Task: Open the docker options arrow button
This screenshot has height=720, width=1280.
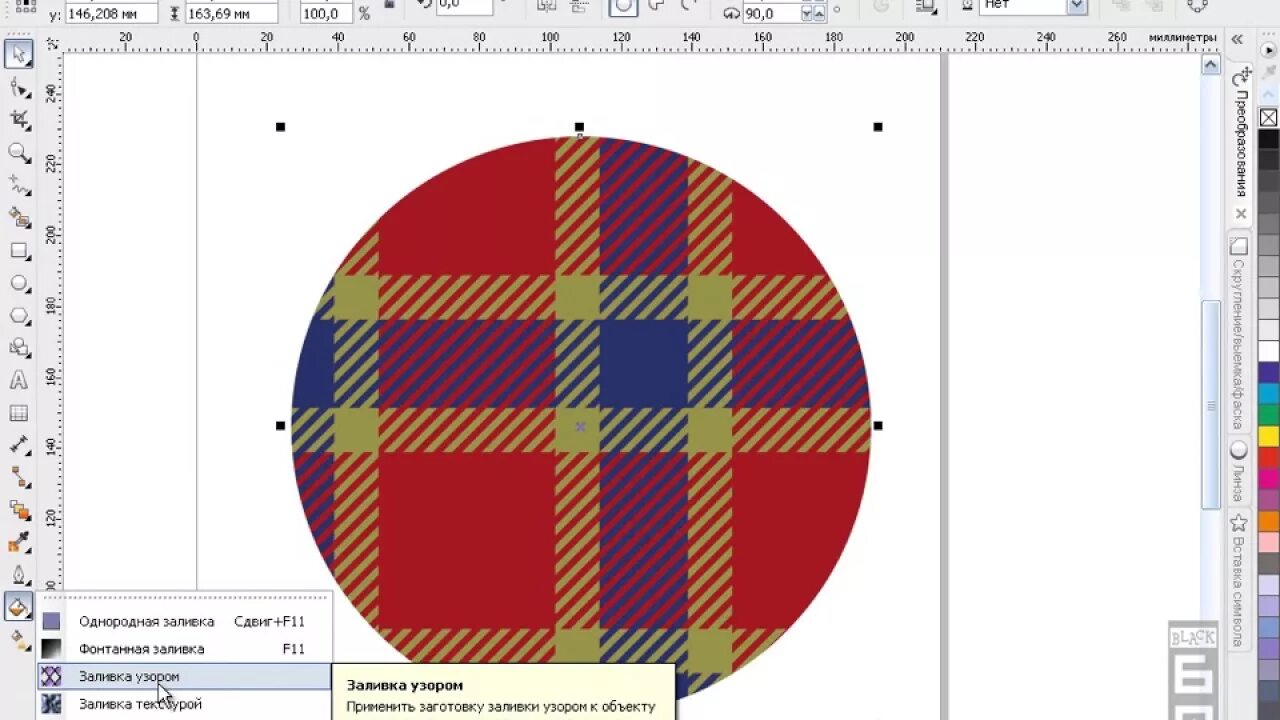Action: pyautogui.click(x=1269, y=50)
